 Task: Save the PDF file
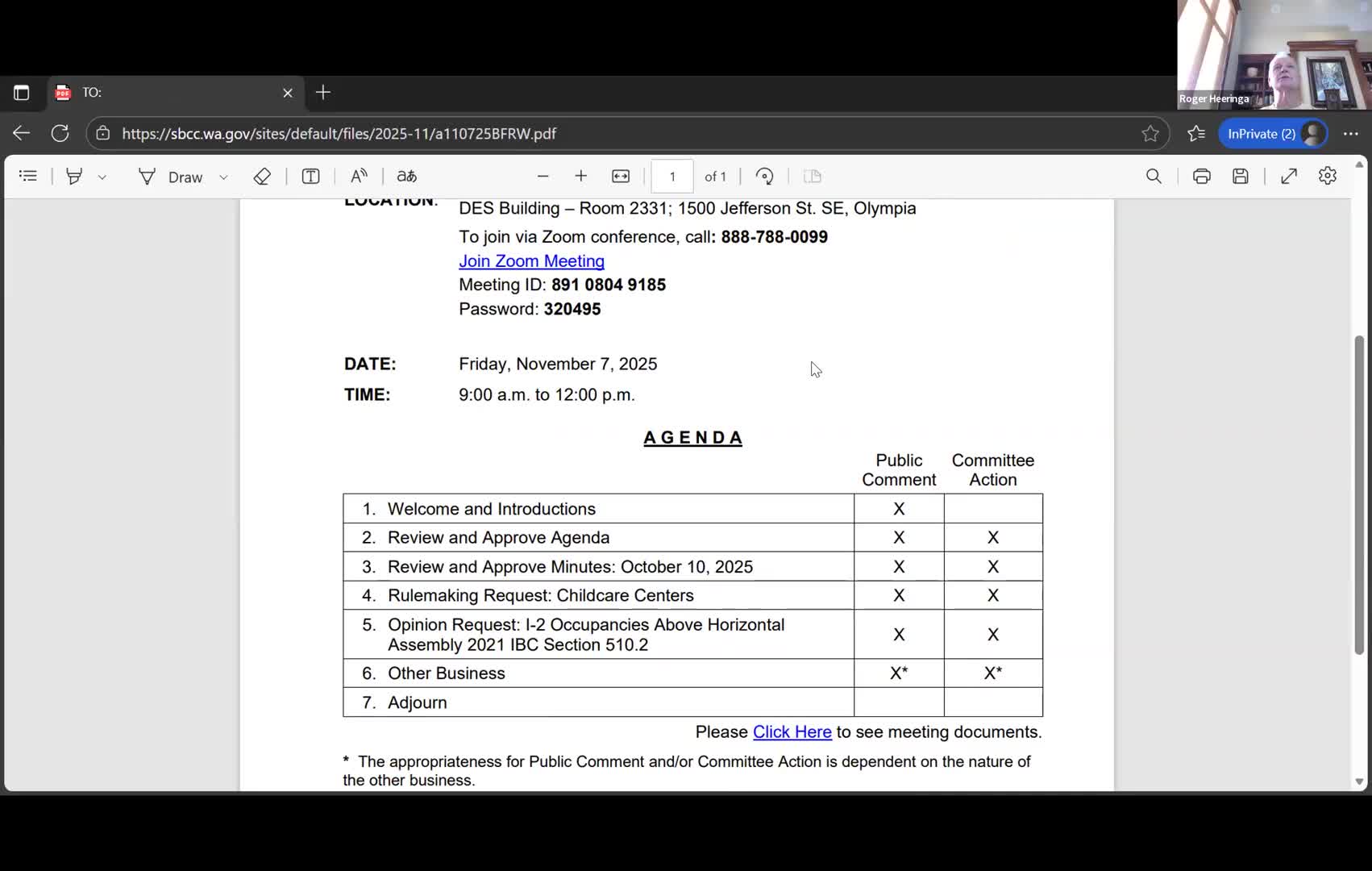click(1241, 176)
